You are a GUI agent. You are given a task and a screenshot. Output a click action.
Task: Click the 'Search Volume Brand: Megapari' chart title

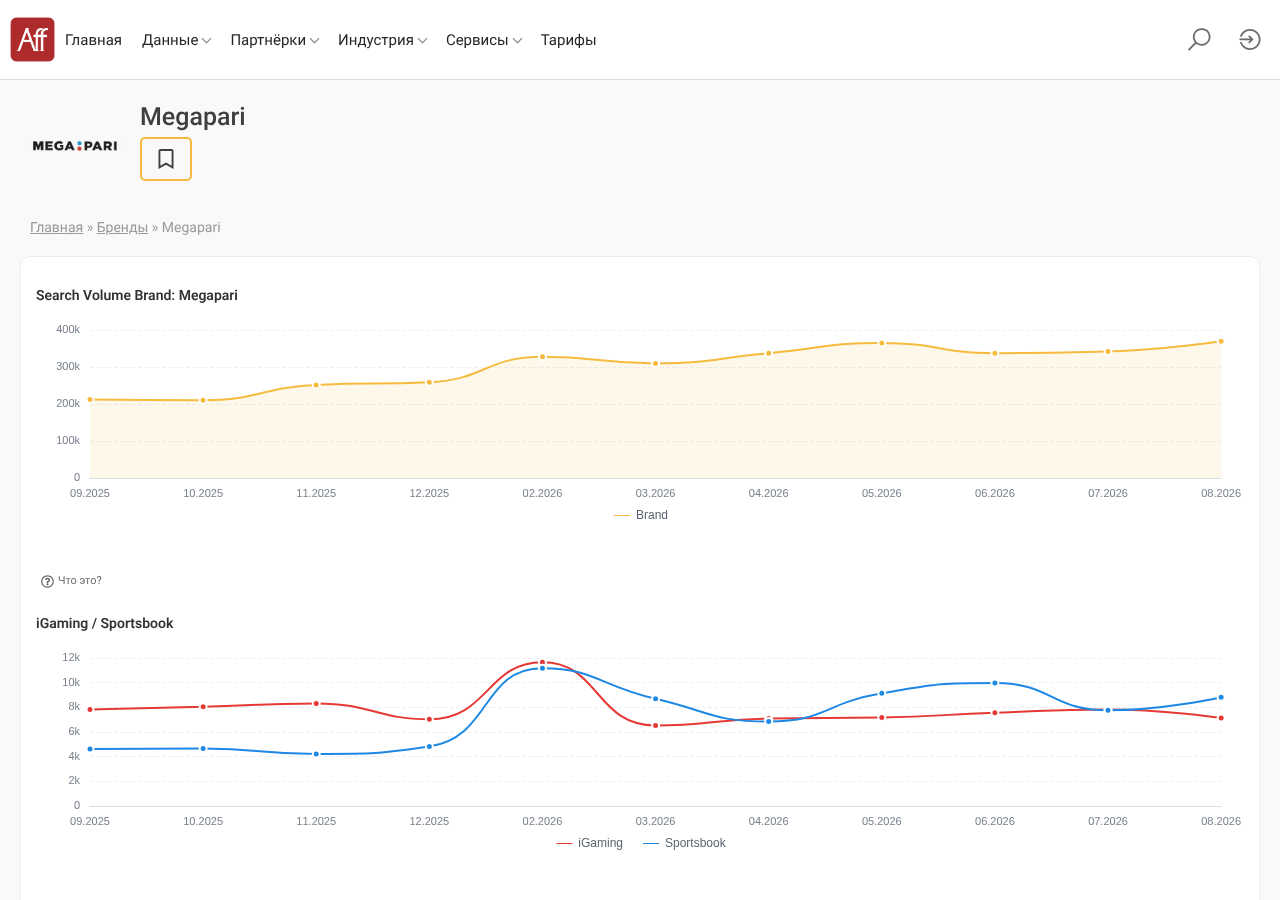point(137,295)
